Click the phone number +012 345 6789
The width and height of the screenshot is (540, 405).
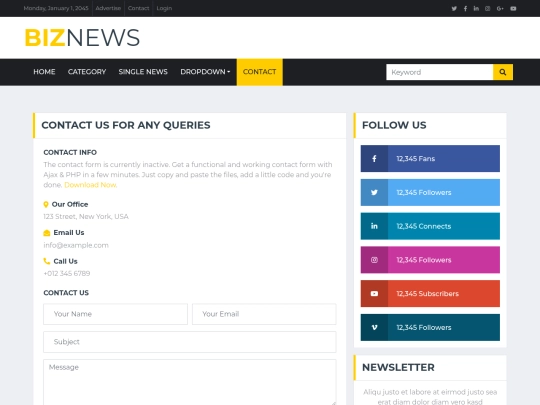(x=67, y=273)
